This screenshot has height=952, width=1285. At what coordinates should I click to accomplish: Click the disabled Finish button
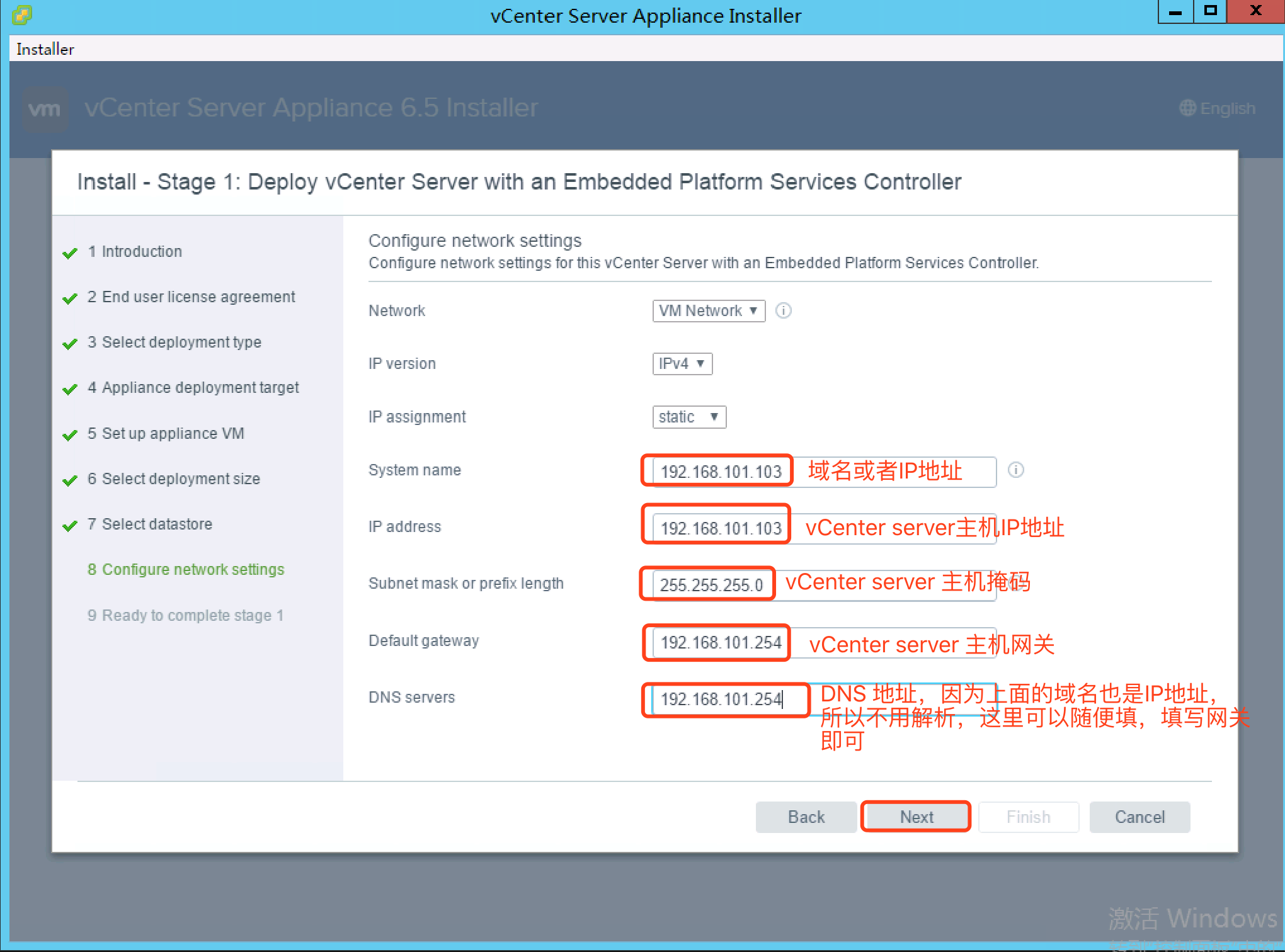pyautogui.click(x=1028, y=817)
